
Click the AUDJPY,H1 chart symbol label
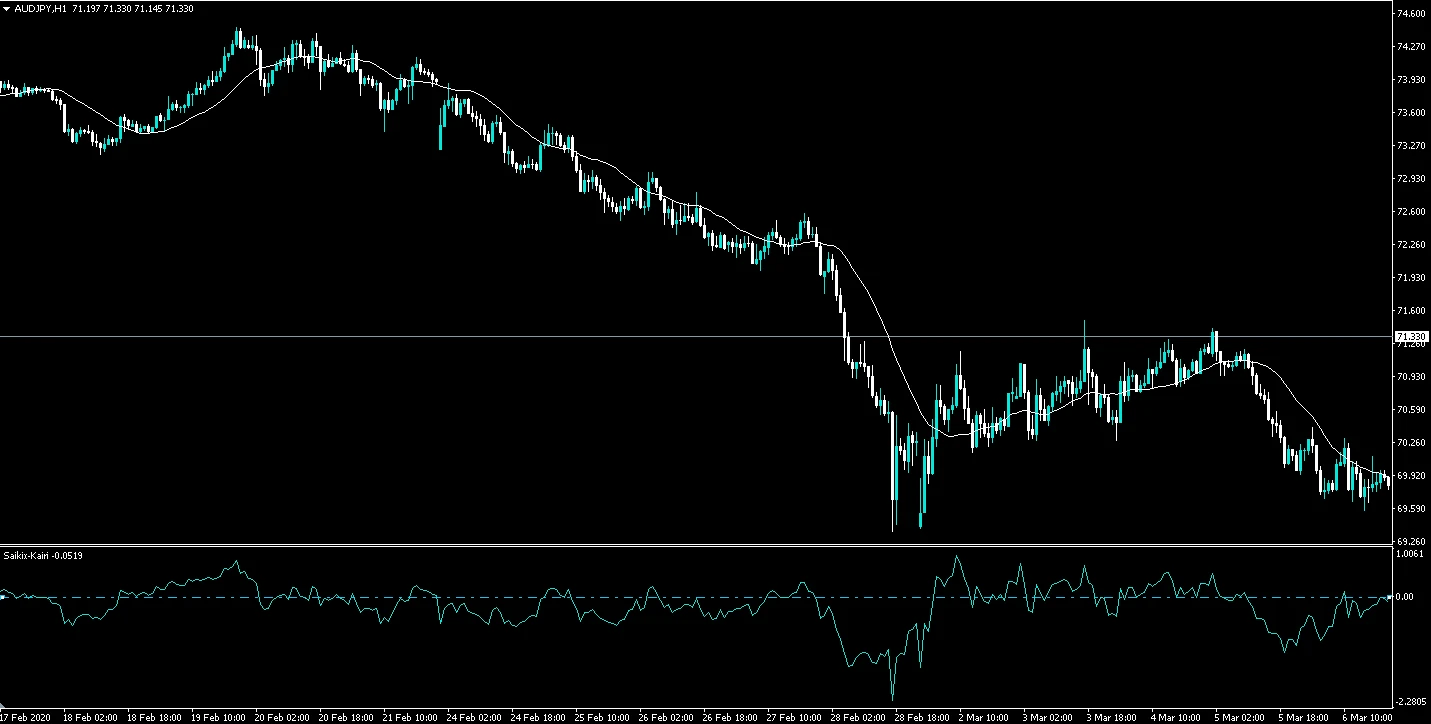click(40, 9)
